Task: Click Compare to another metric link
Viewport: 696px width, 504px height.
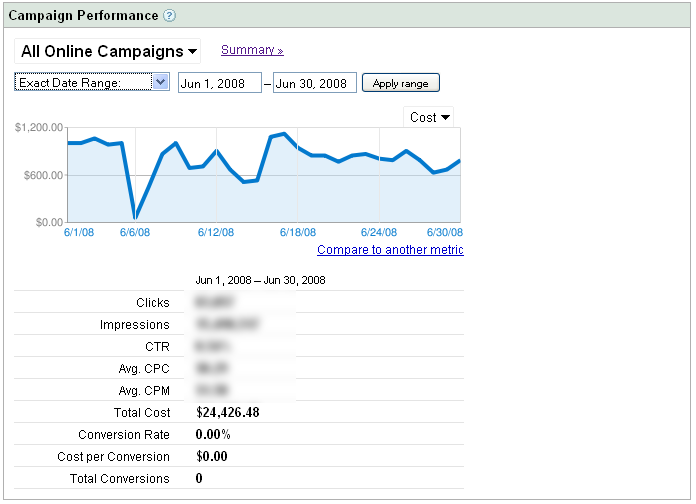Action: pos(390,250)
